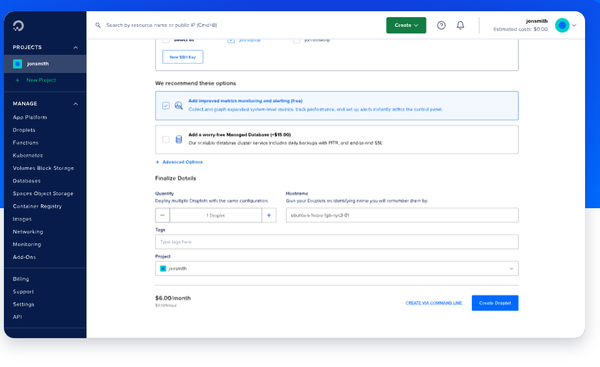Image resolution: width=600 pixels, height=367 pixels.
Task: Go to Droplets in the sidebar
Action: pyautogui.click(x=24, y=130)
